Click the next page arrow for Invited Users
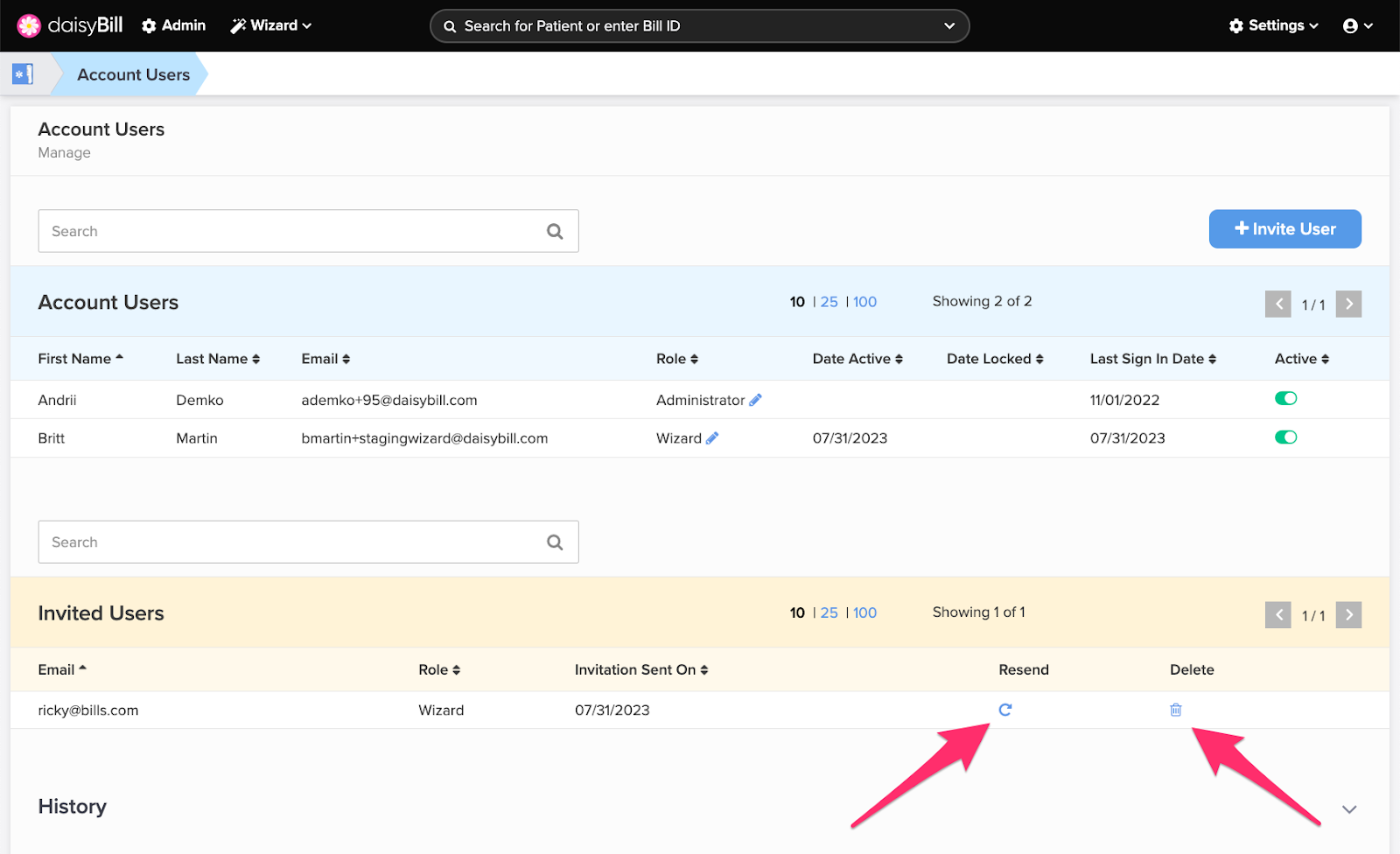The height and width of the screenshot is (854, 1400). (x=1348, y=614)
